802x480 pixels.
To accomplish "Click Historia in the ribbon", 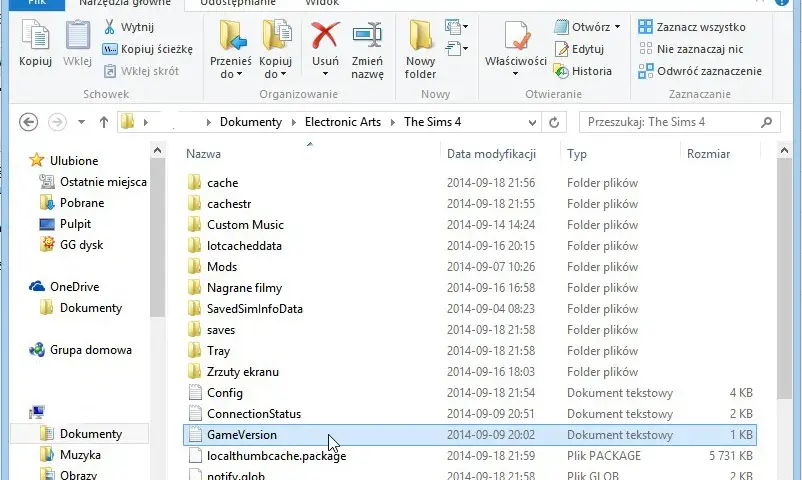I will [583, 71].
